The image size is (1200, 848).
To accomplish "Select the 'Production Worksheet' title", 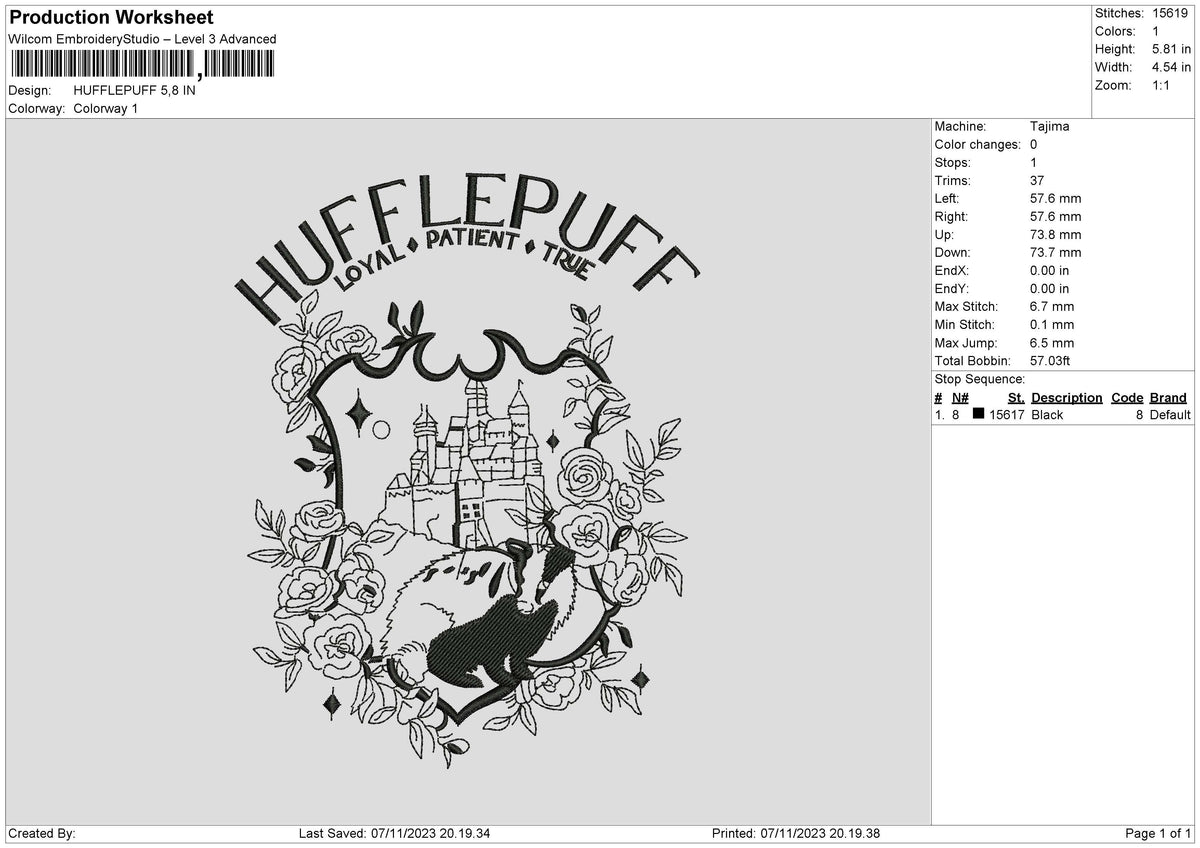I will click(111, 18).
